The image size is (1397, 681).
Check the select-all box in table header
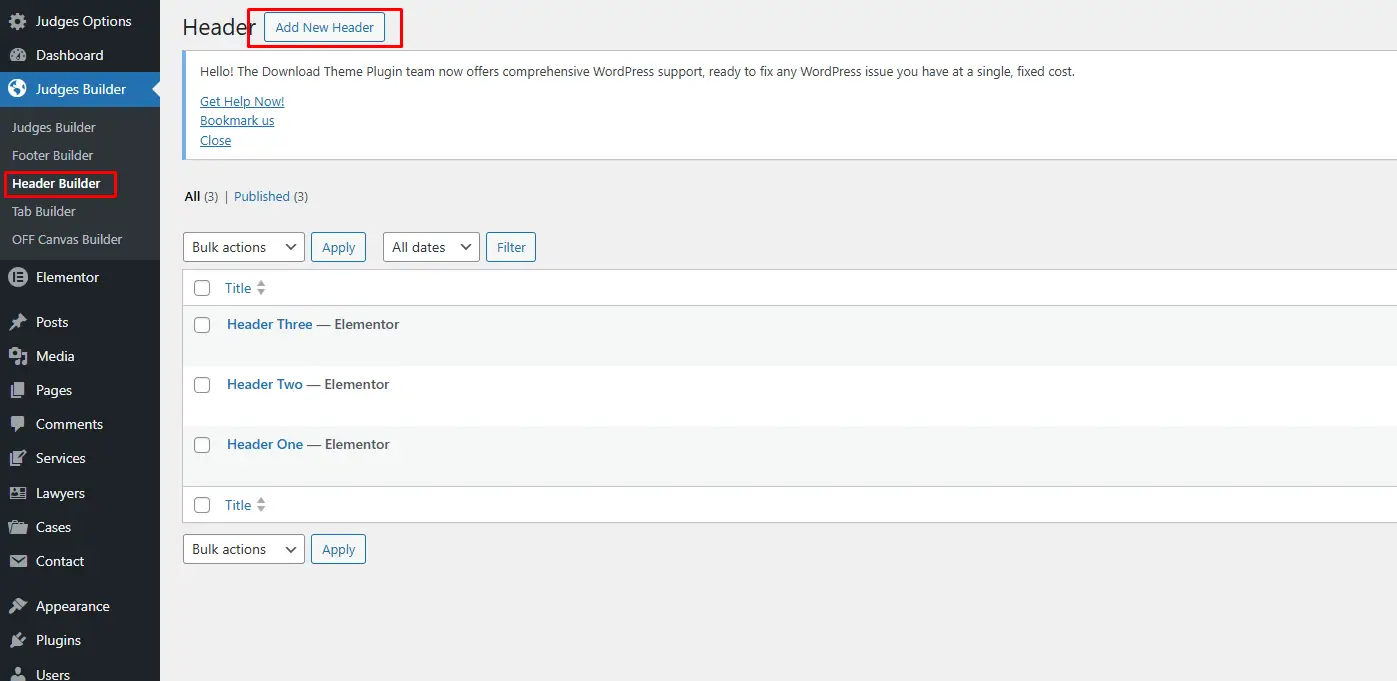point(202,288)
